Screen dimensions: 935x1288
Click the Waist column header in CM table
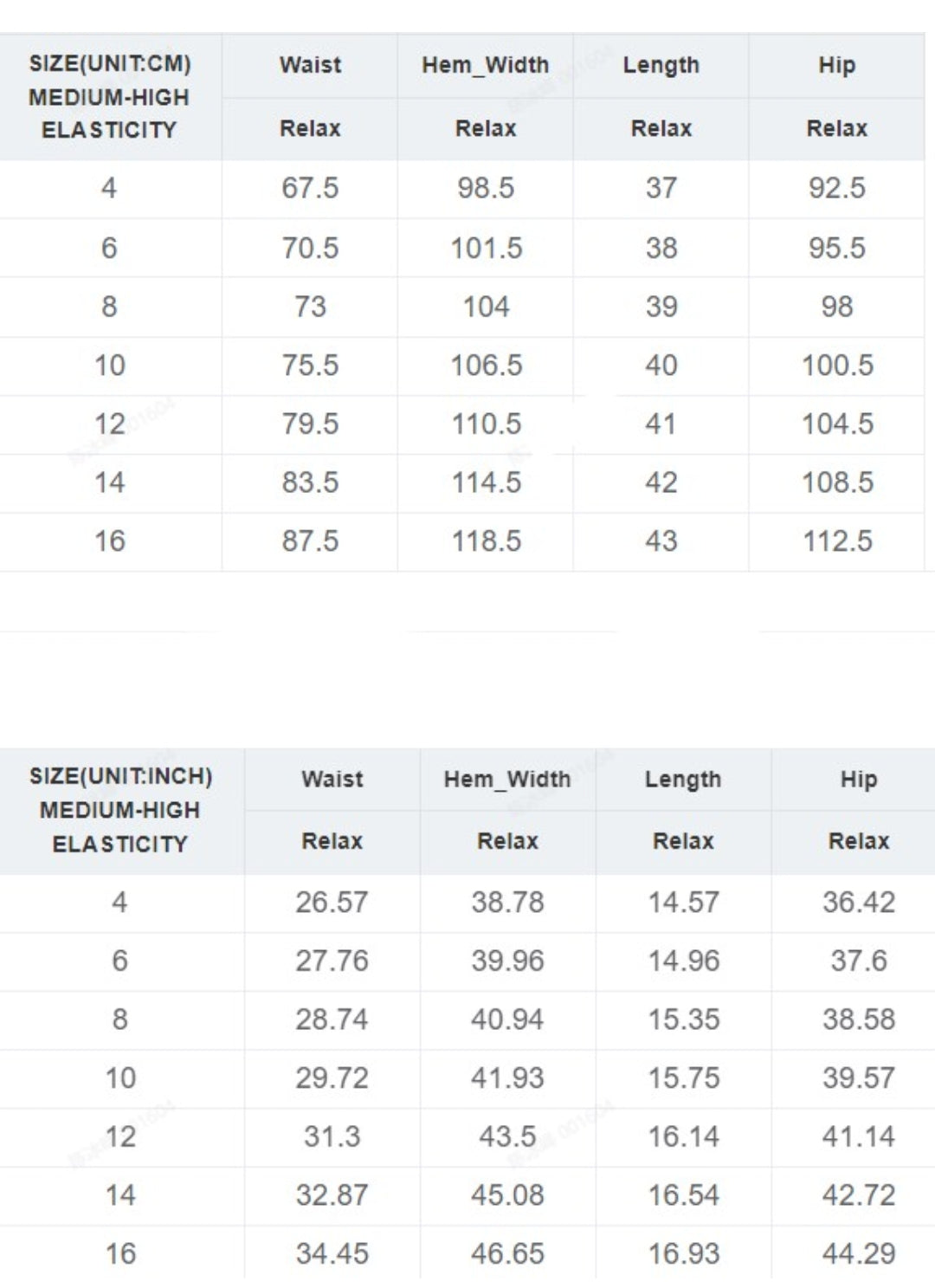point(310,65)
